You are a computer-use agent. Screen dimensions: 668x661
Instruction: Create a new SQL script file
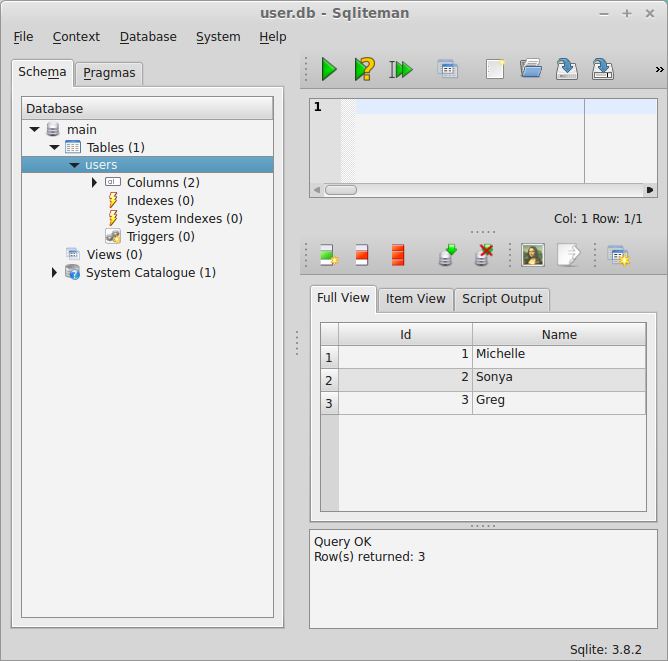tap(495, 69)
